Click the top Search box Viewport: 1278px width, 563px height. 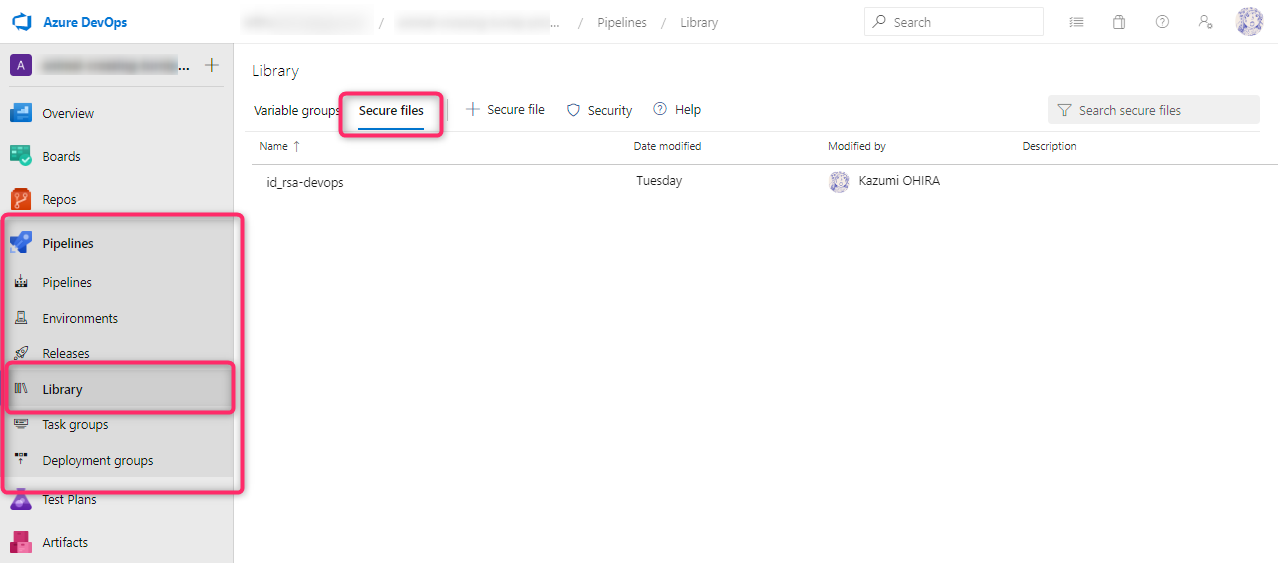953,22
